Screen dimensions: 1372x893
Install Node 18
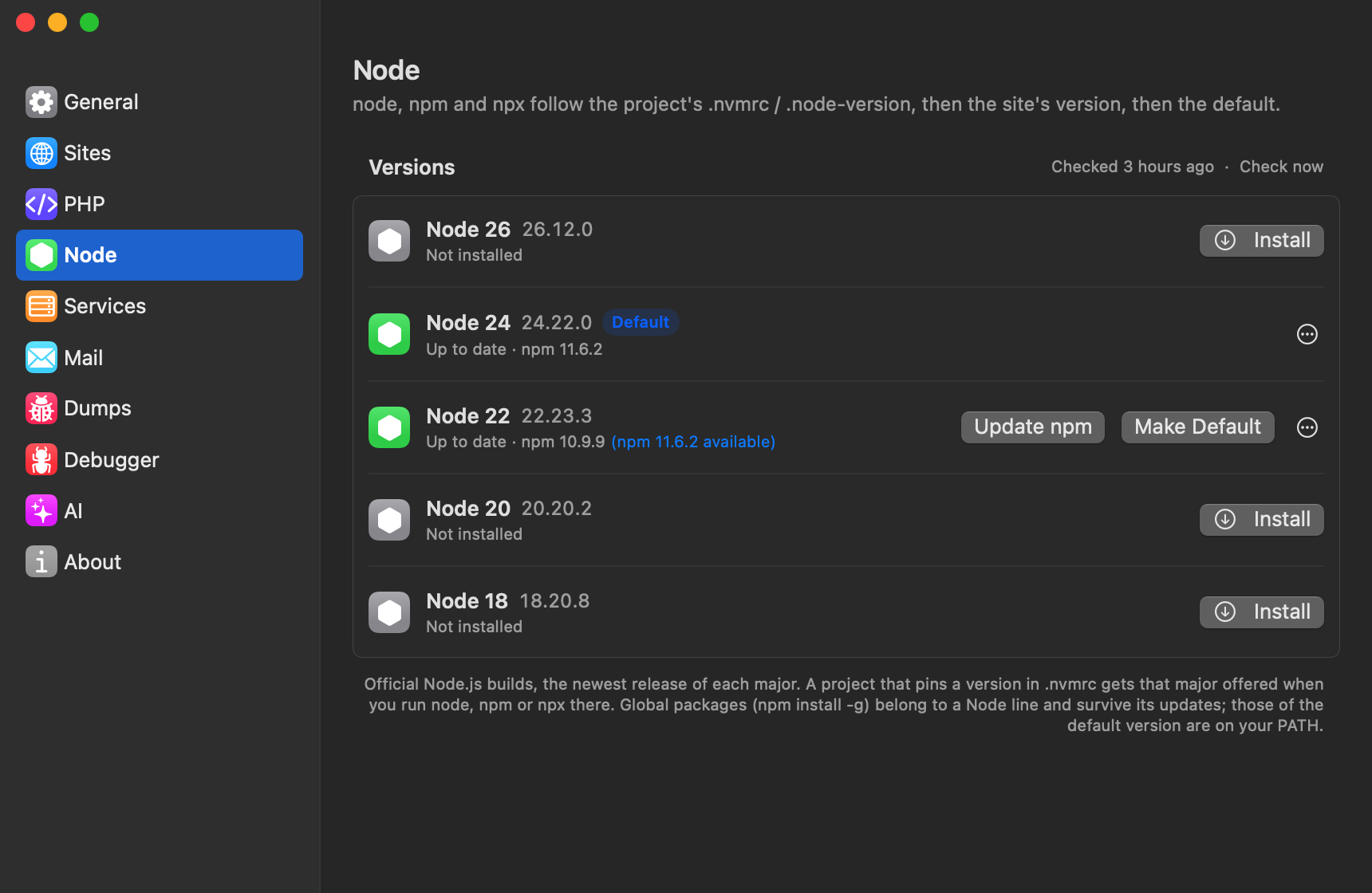pyautogui.click(x=1262, y=612)
